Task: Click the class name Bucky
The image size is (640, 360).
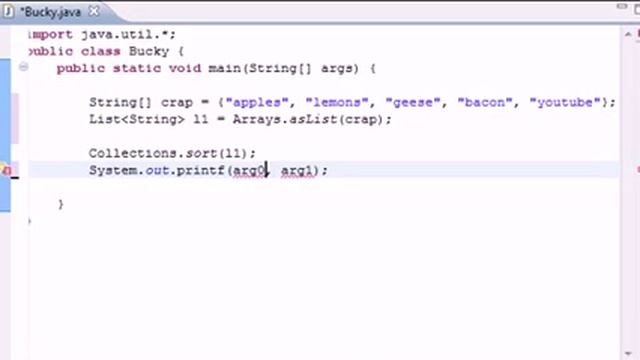Action: click(149, 51)
